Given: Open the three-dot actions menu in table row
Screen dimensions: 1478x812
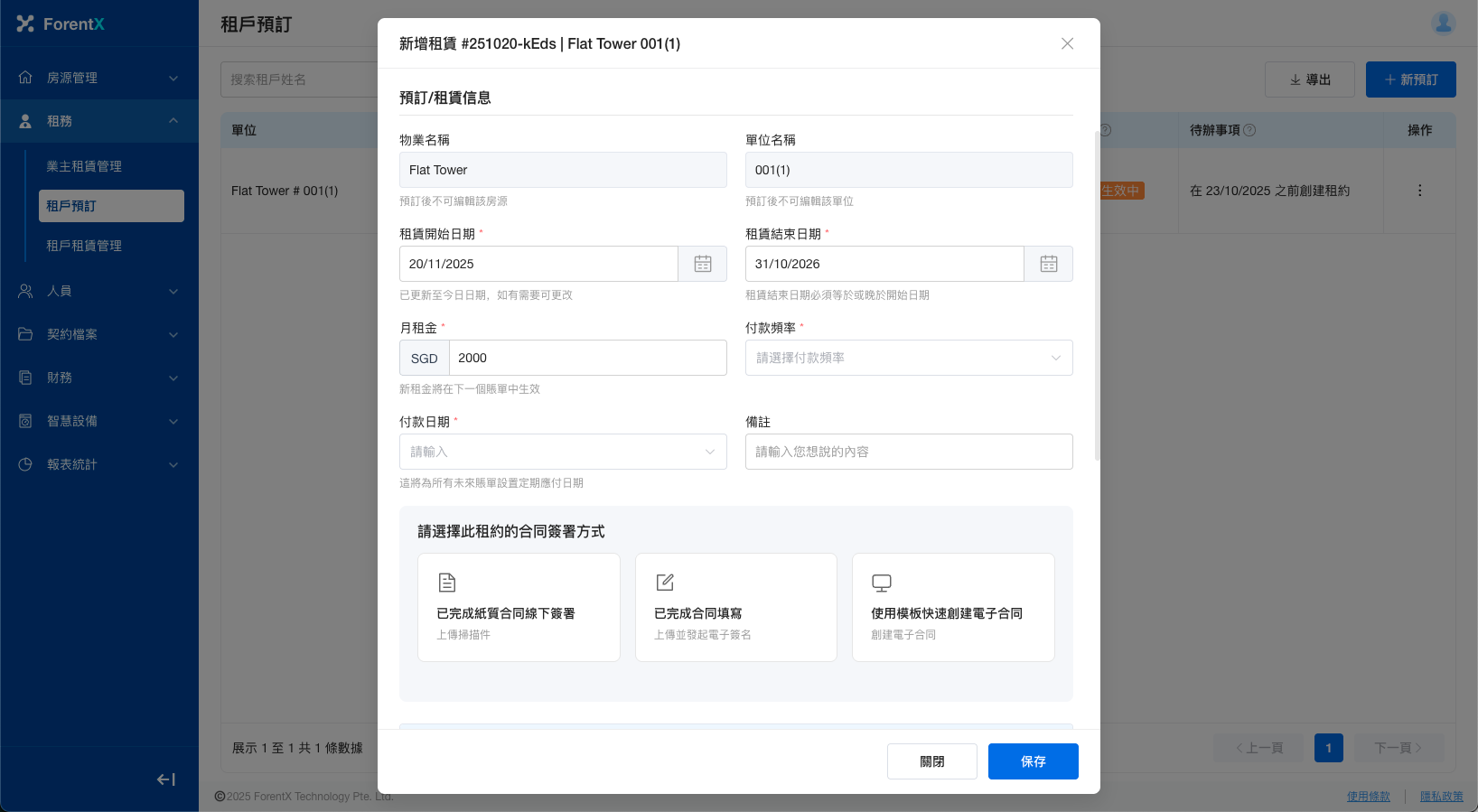Looking at the screenshot, I should (1419, 191).
